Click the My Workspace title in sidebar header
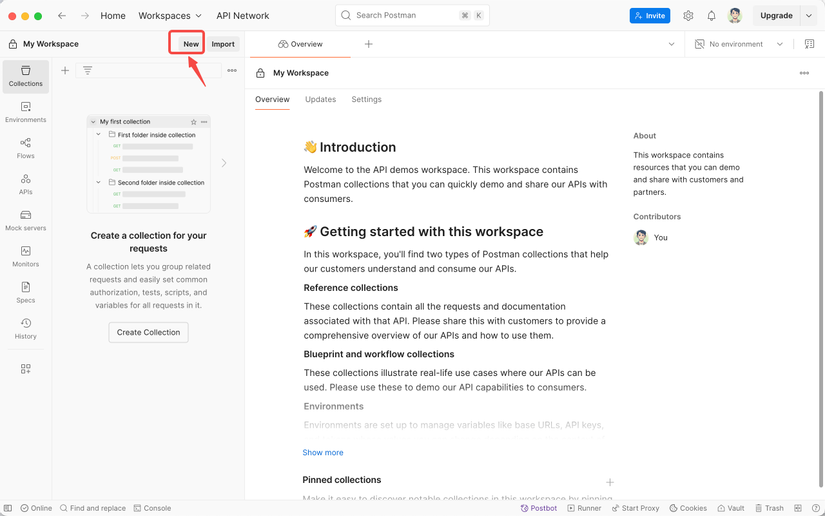825x516 pixels. point(51,44)
